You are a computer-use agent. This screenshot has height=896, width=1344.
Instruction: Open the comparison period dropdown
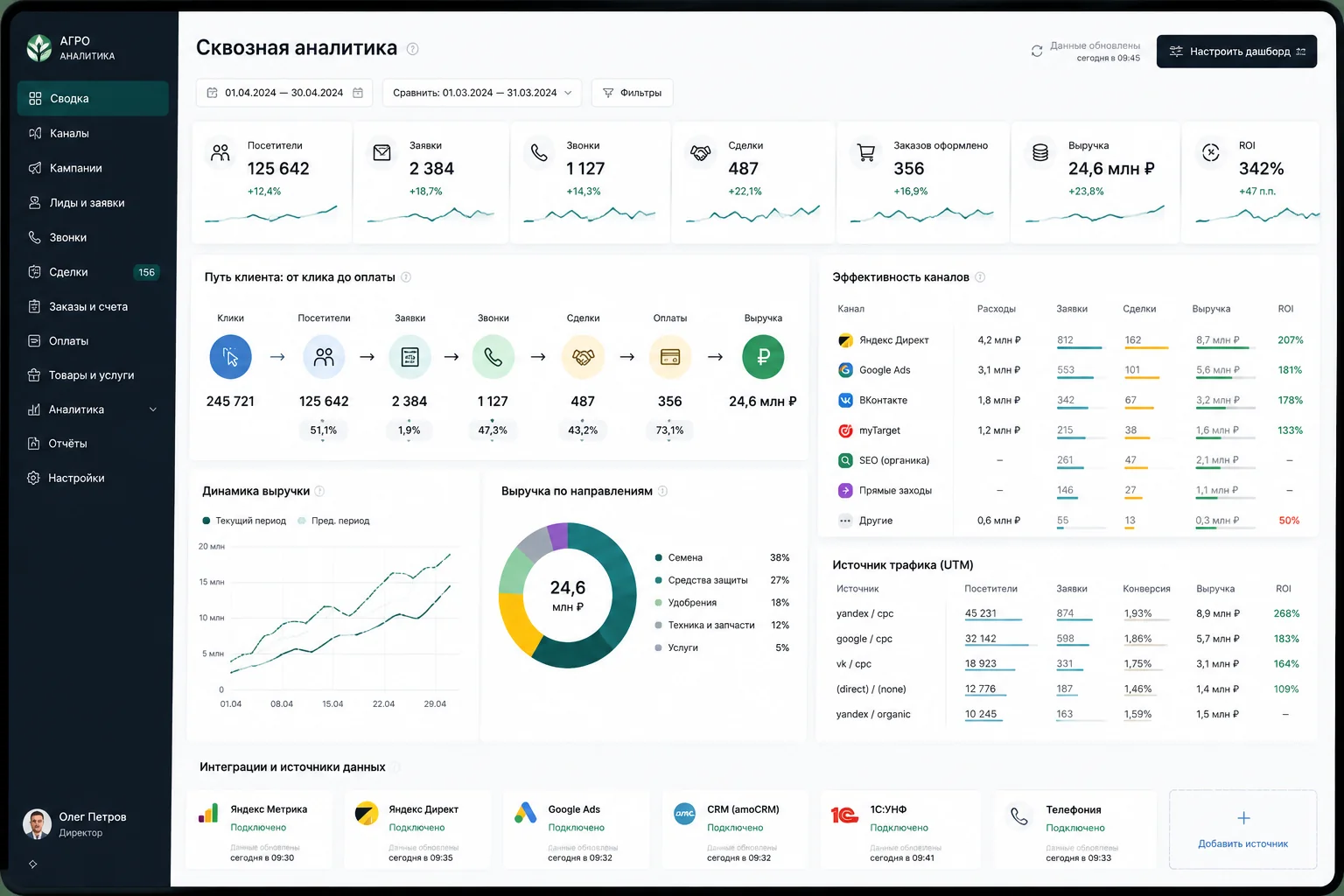(482, 93)
